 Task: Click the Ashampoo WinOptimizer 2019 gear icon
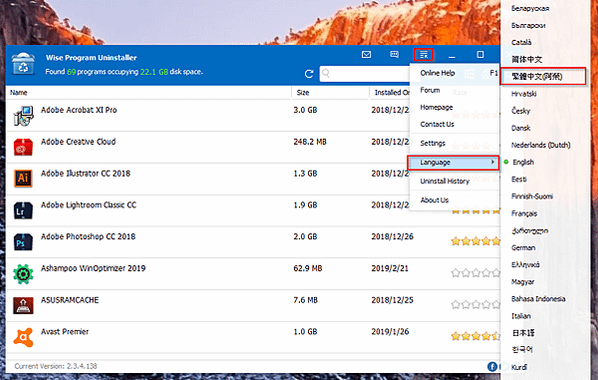pyautogui.click(x=23, y=274)
